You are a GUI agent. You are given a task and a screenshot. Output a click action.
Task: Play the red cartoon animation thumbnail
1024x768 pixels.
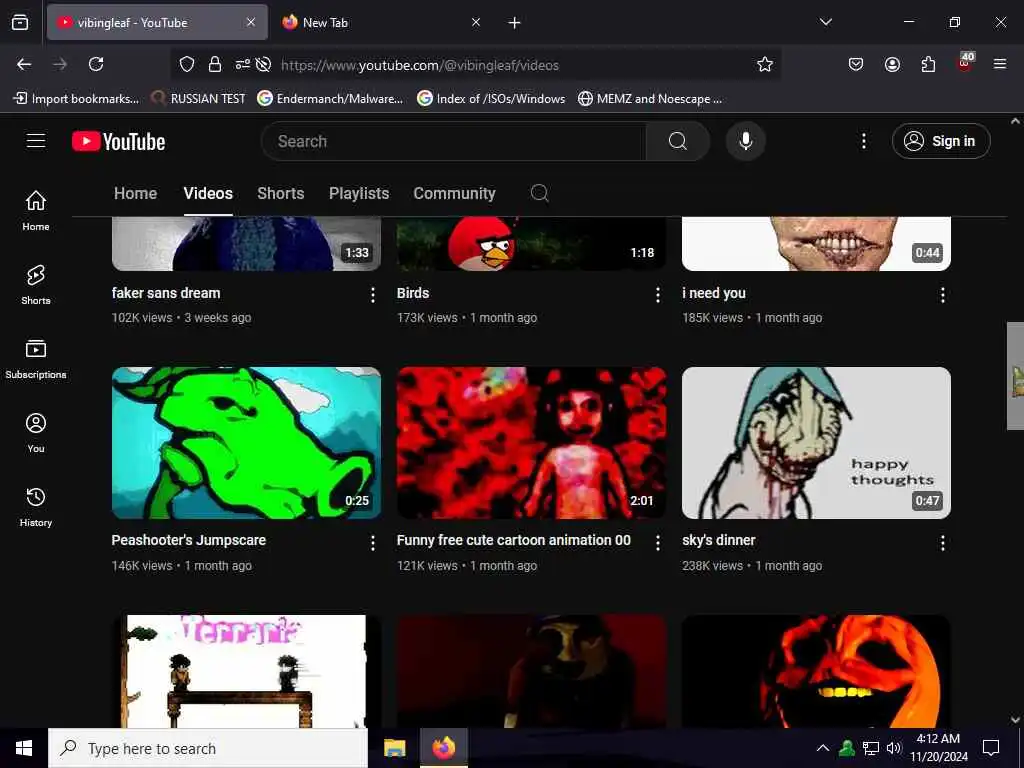pyautogui.click(x=532, y=443)
